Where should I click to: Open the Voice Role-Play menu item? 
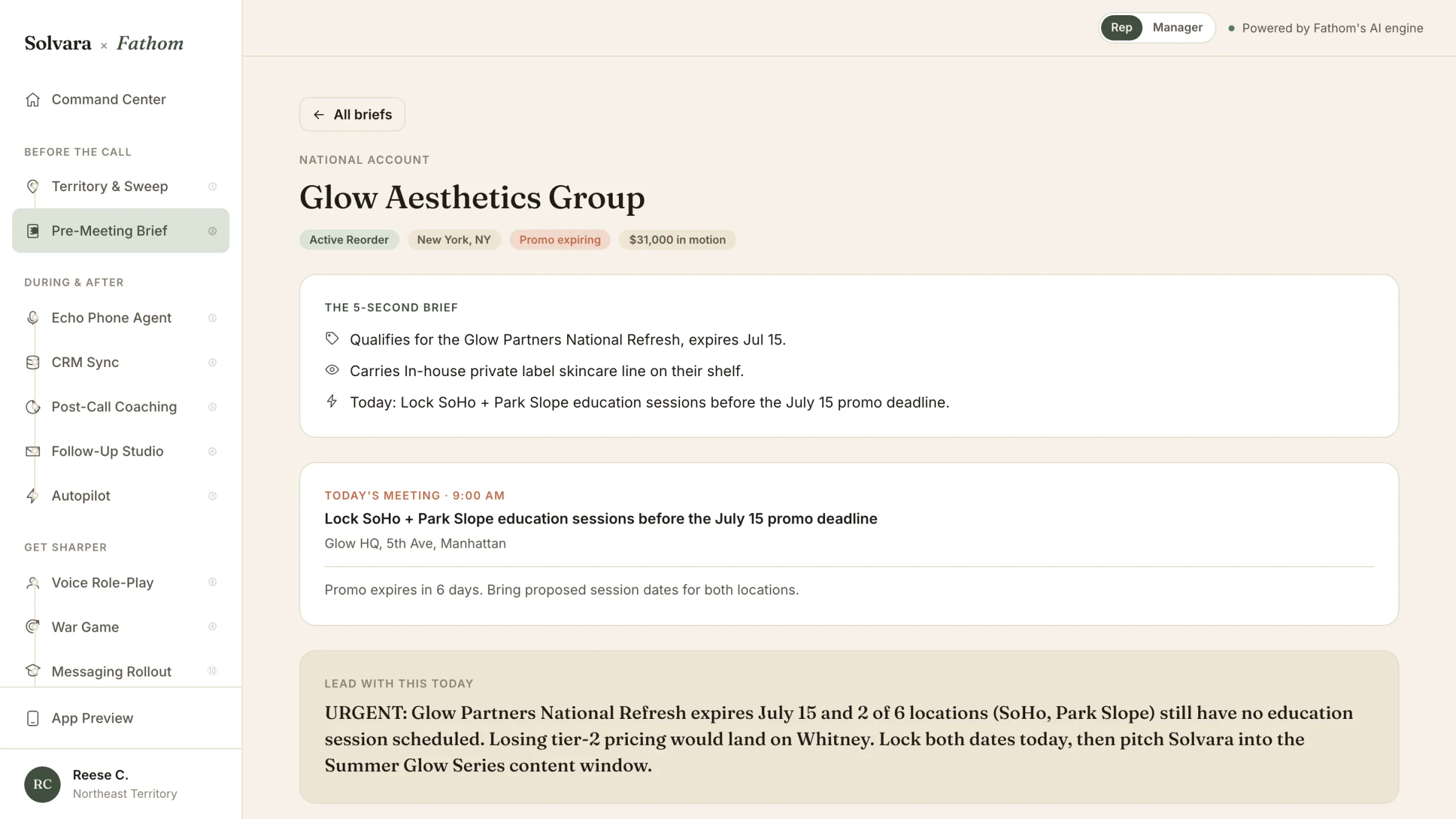[x=121, y=582]
